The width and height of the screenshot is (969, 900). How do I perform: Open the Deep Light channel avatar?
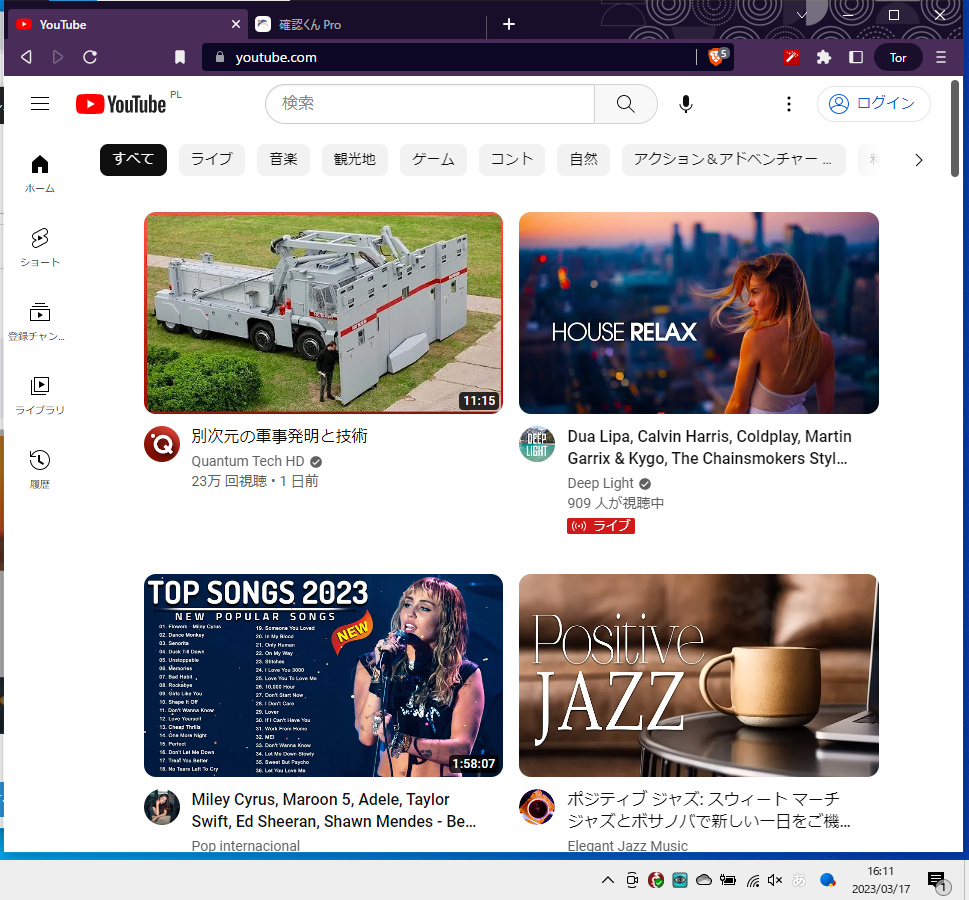click(x=536, y=444)
